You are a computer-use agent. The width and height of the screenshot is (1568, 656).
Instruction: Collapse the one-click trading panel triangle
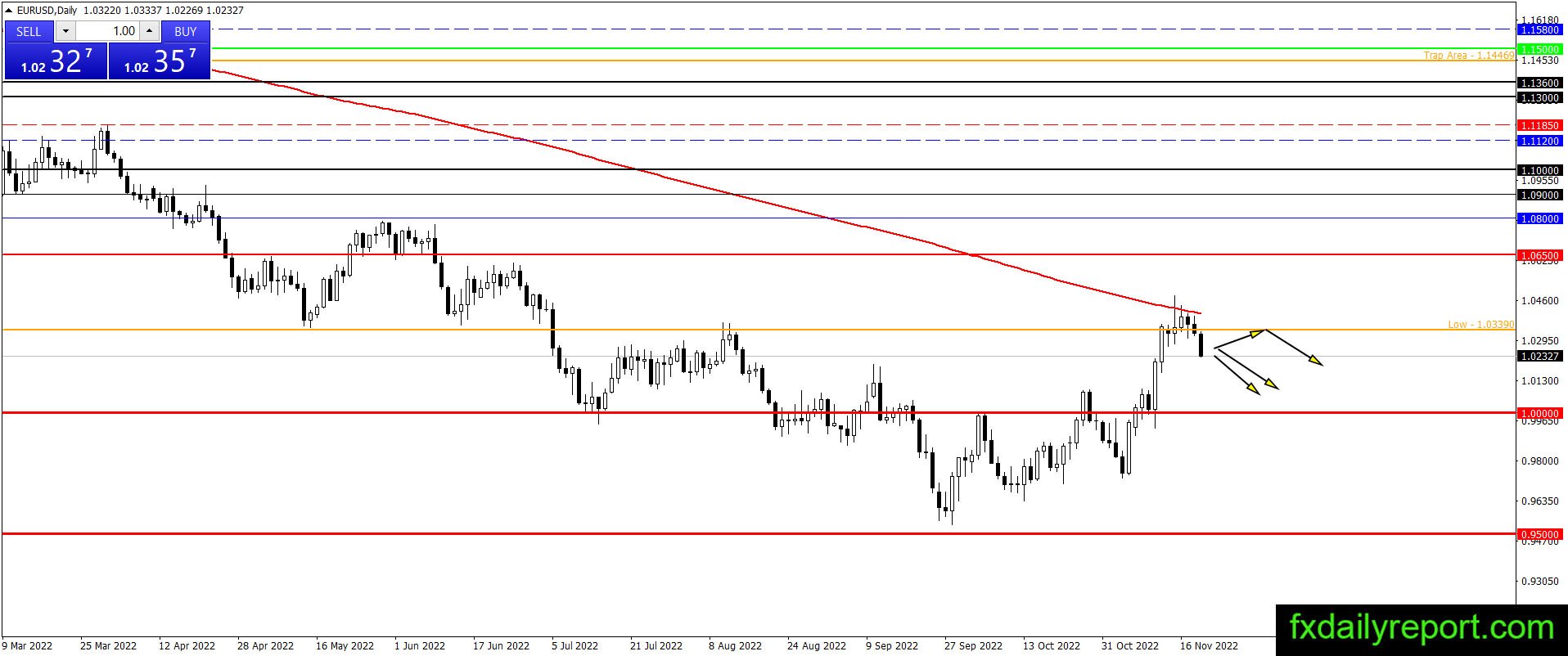click(x=9, y=11)
